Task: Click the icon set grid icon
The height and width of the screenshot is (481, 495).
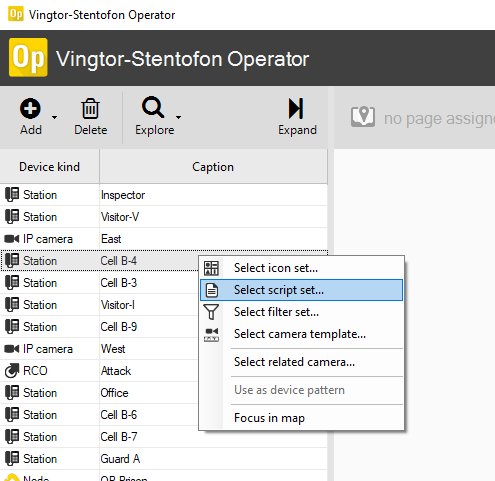Action: click(211, 268)
